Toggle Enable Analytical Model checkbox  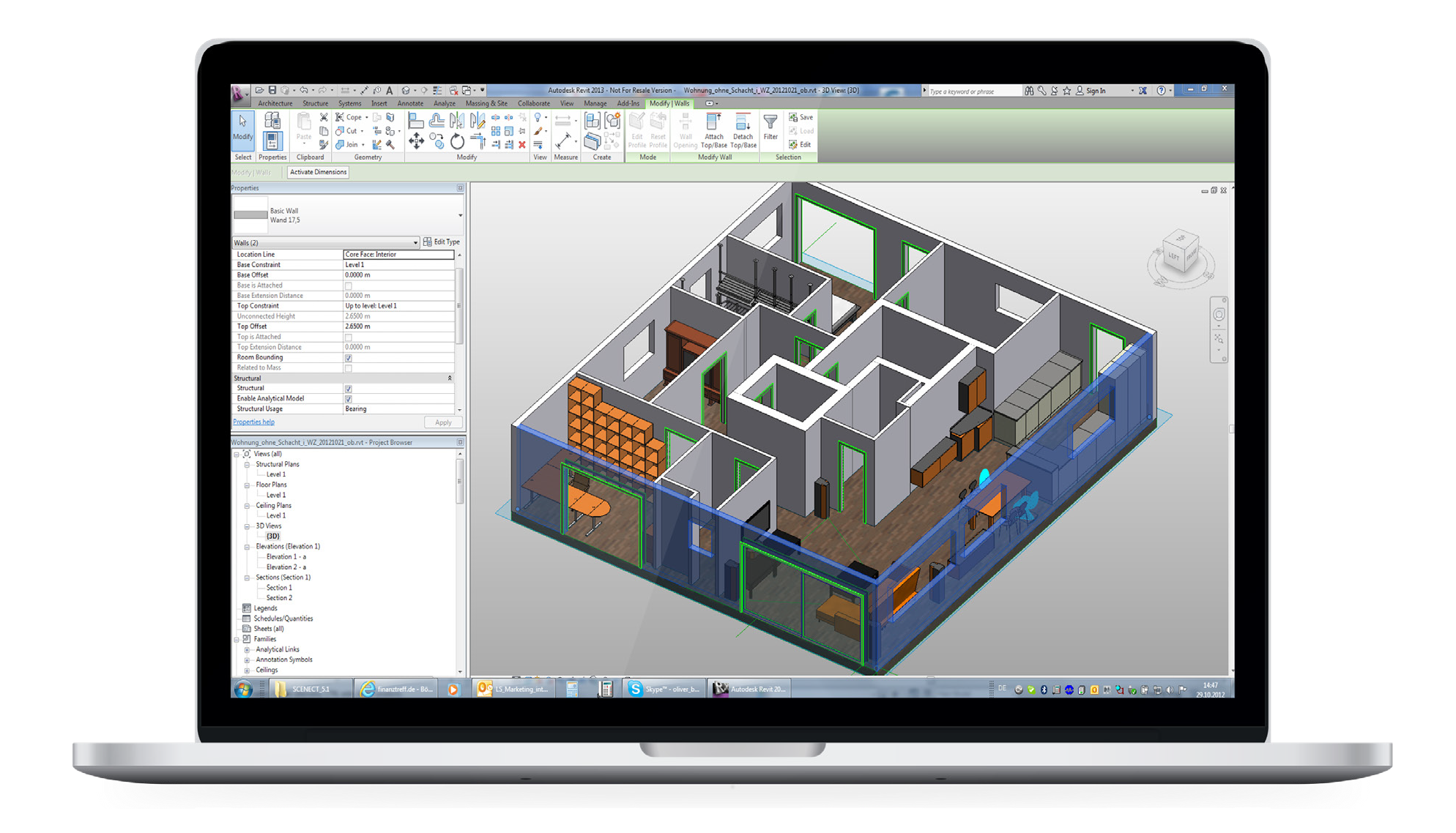point(349,399)
